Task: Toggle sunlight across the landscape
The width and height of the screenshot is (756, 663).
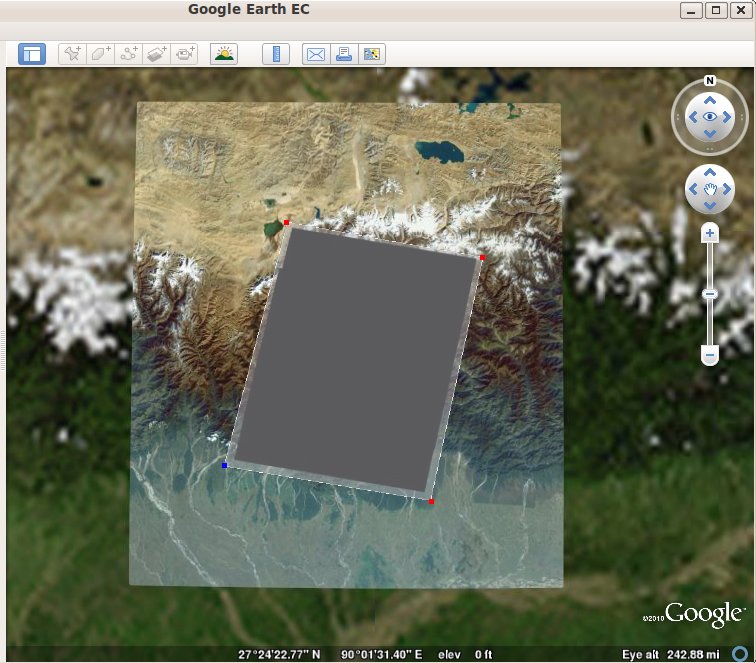Action: pyautogui.click(x=224, y=54)
